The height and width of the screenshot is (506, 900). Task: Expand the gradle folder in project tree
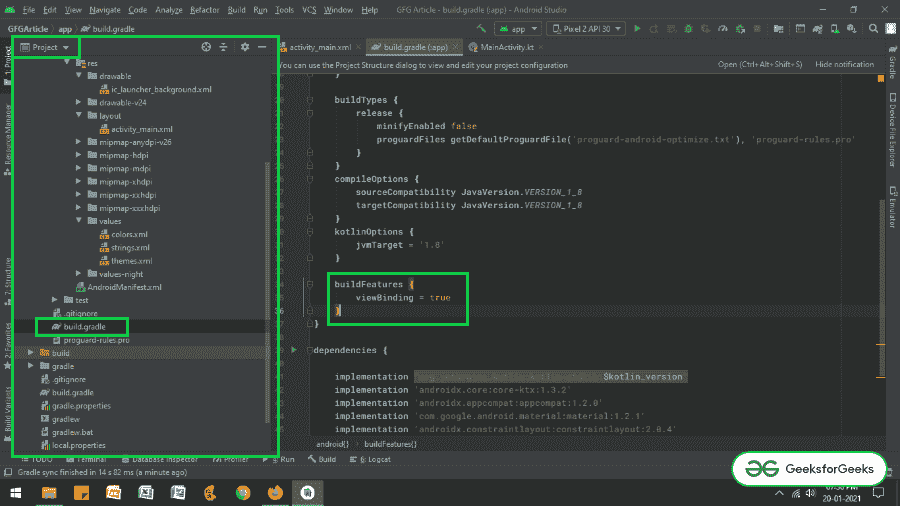point(31,366)
